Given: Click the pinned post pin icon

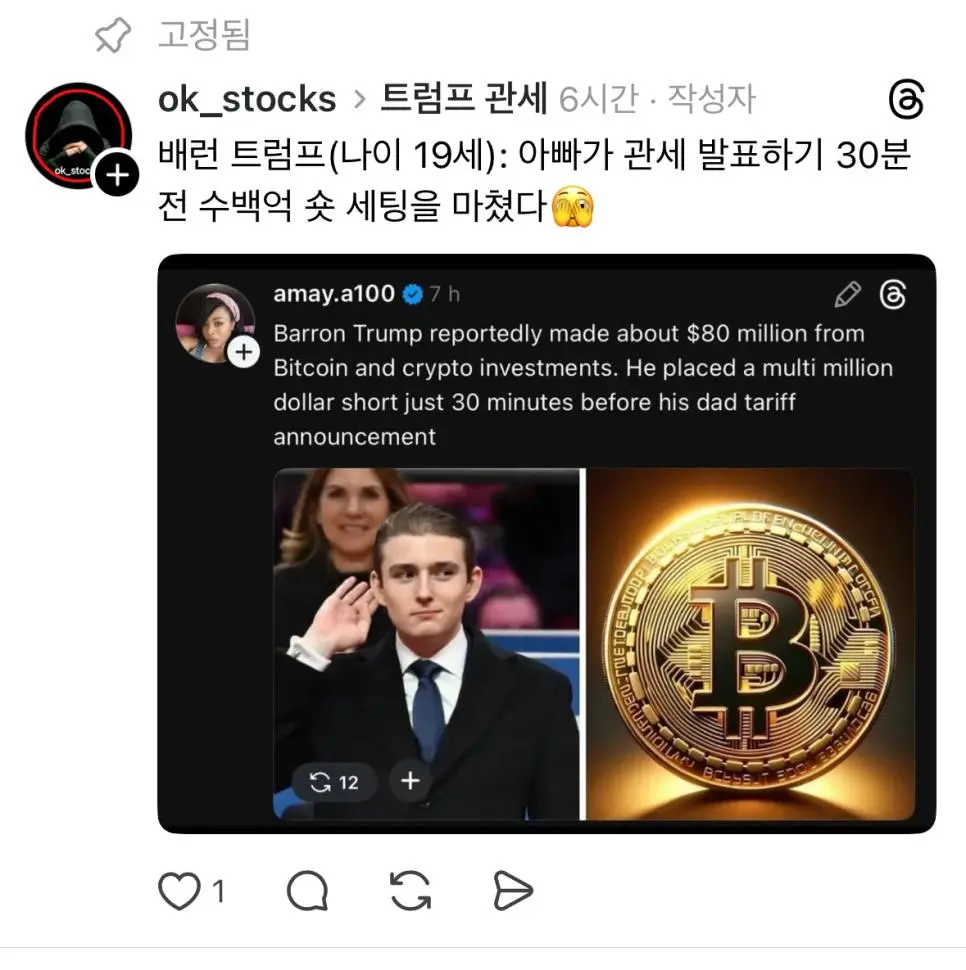Looking at the screenshot, I should pyautogui.click(x=113, y=35).
